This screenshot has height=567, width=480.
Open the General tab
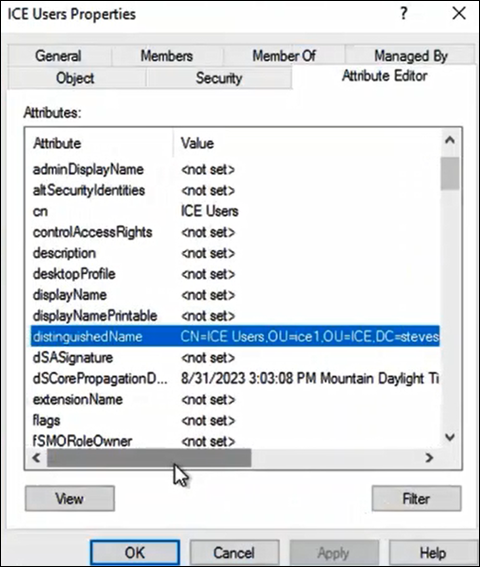(x=59, y=56)
